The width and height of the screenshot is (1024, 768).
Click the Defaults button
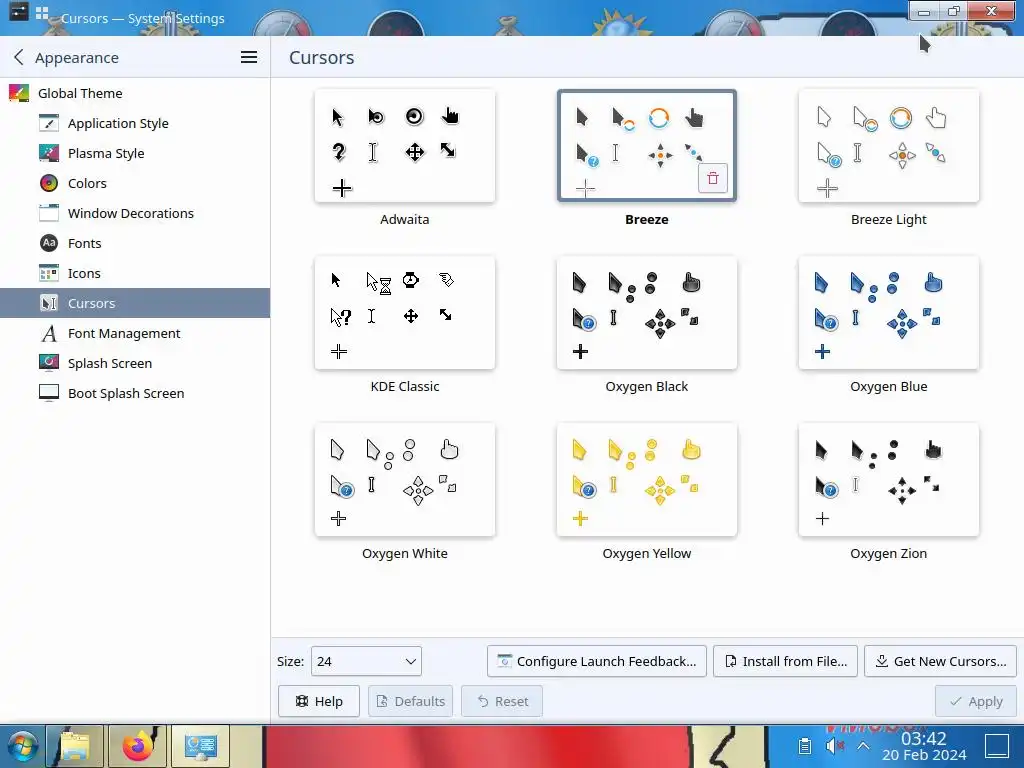click(x=411, y=701)
